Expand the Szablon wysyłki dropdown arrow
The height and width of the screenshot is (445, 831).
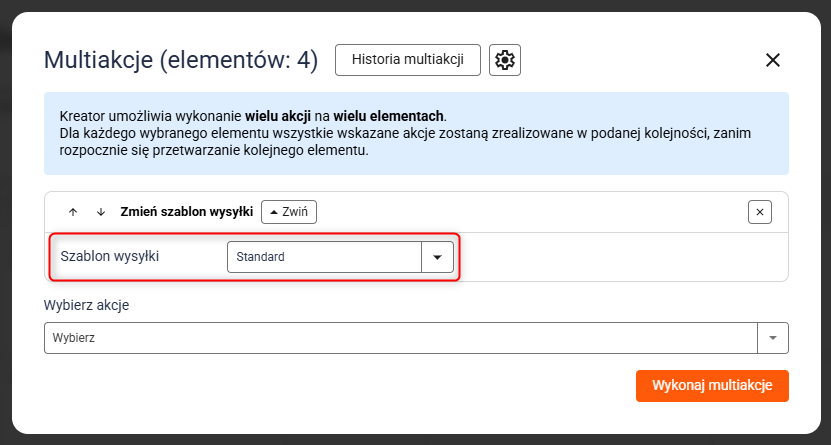point(437,257)
